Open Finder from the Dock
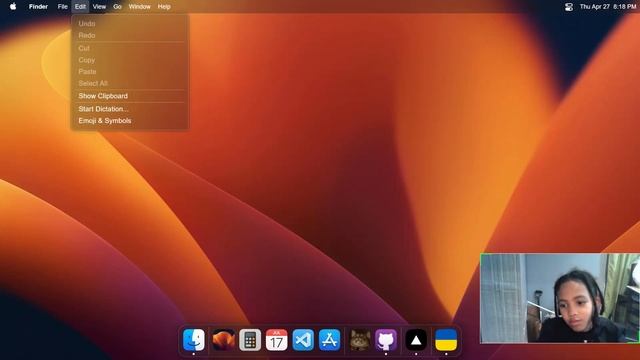Image resolution: width=640 pixels, height=360 pixels. coord(193,340)
